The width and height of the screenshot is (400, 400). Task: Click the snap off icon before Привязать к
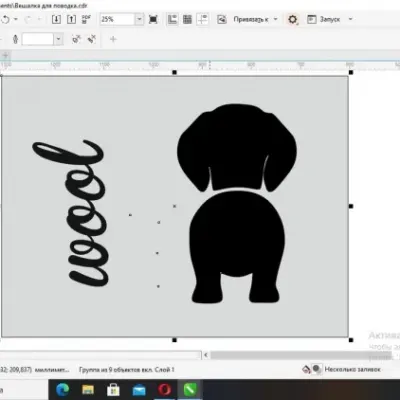coord(222,19)
